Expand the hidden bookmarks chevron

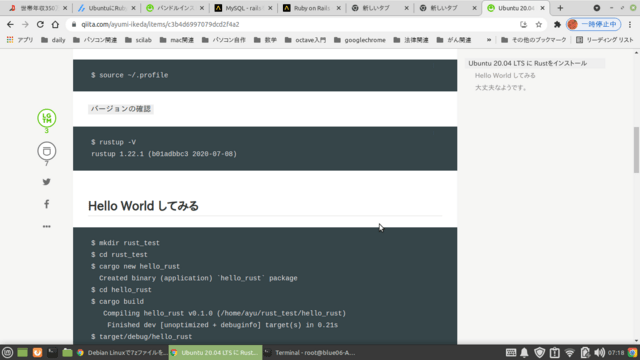pyautogui.click(x=489, y=40)
